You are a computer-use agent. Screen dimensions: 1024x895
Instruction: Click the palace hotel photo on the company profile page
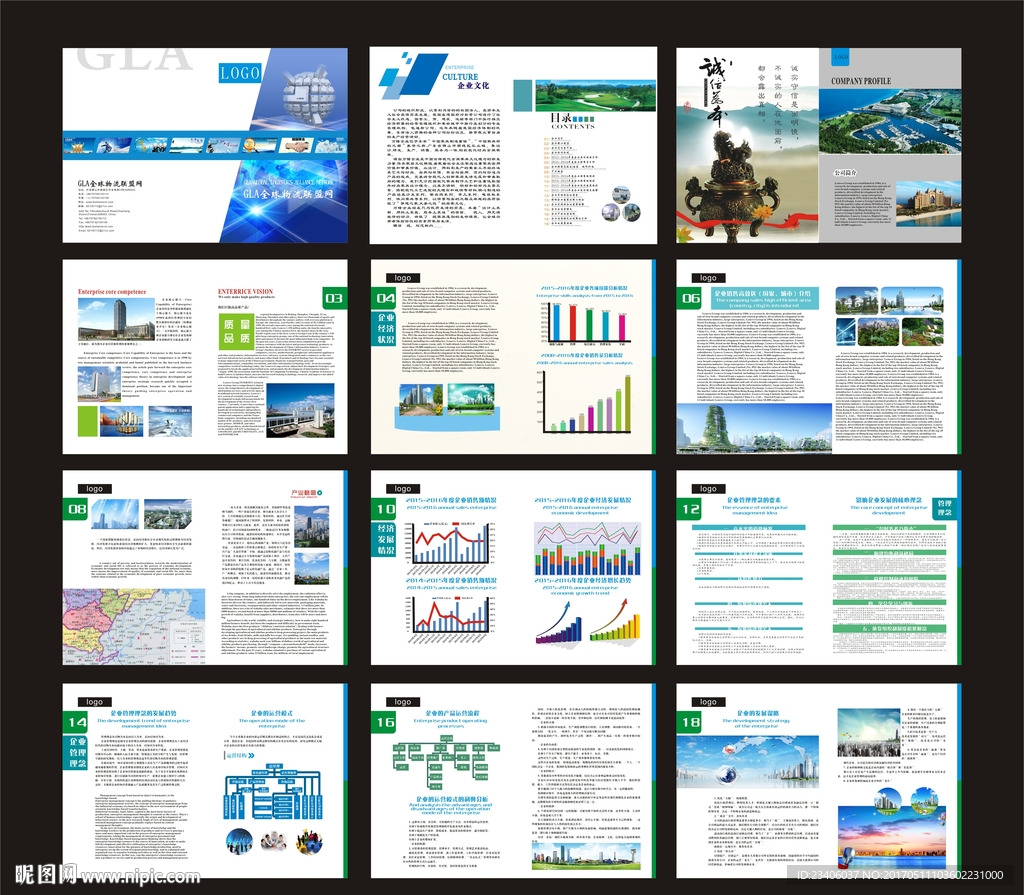[928, 204]
